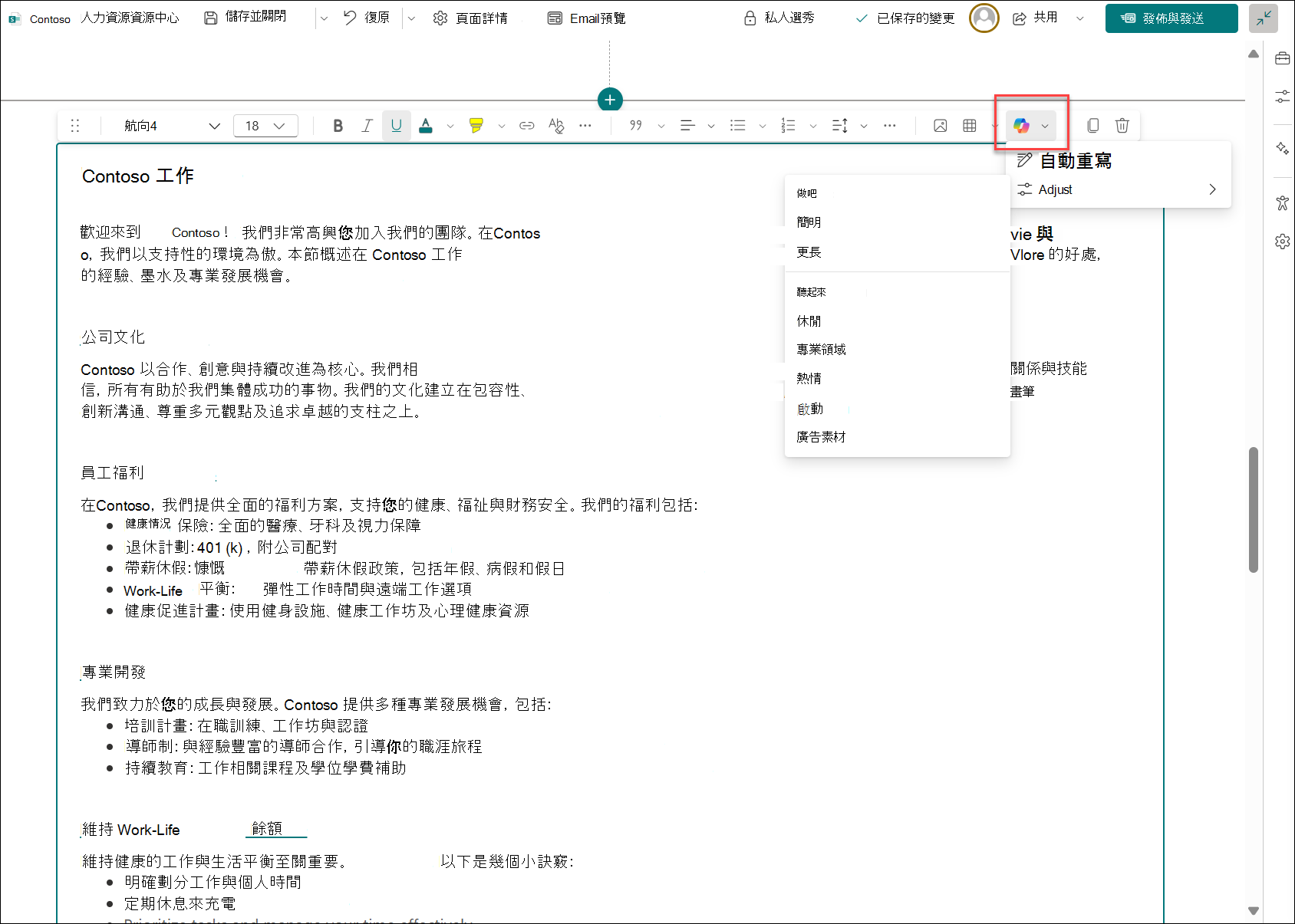Click the scroll down arrow
The height and width of the screenshot is (924, 1295).
tap(1254, 911)
